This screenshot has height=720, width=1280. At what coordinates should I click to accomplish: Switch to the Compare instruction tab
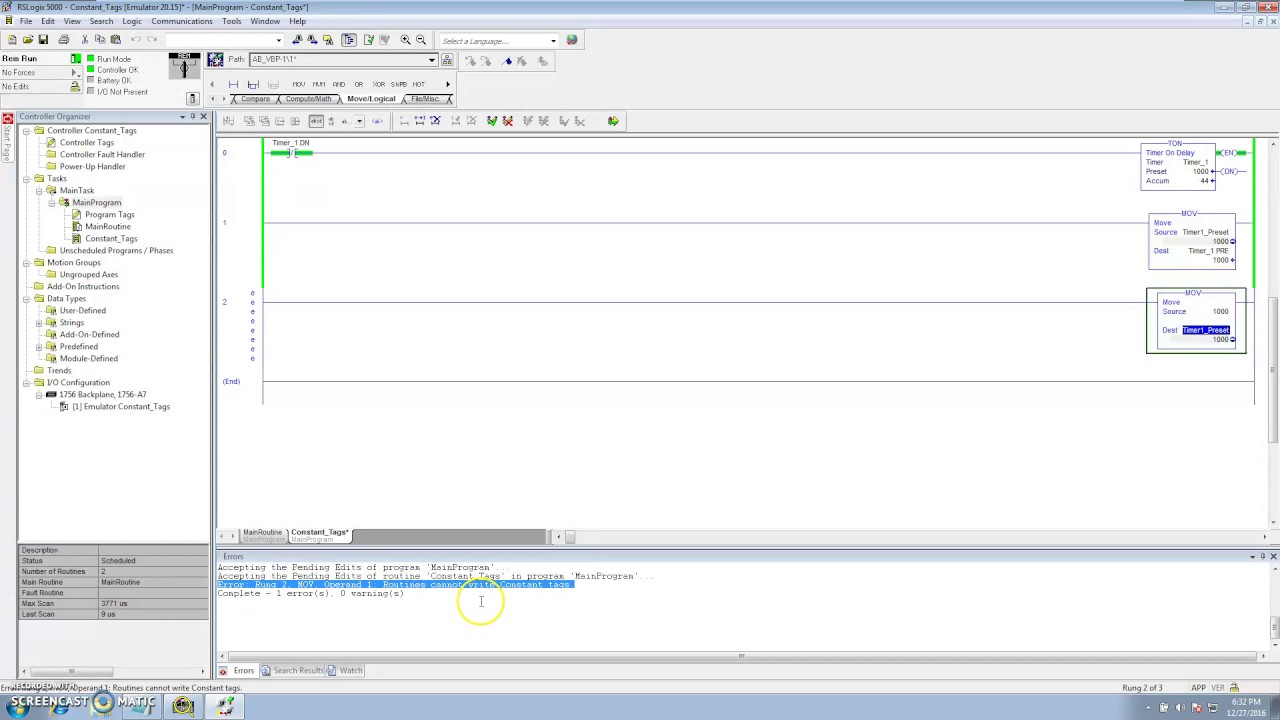[255, 99]
